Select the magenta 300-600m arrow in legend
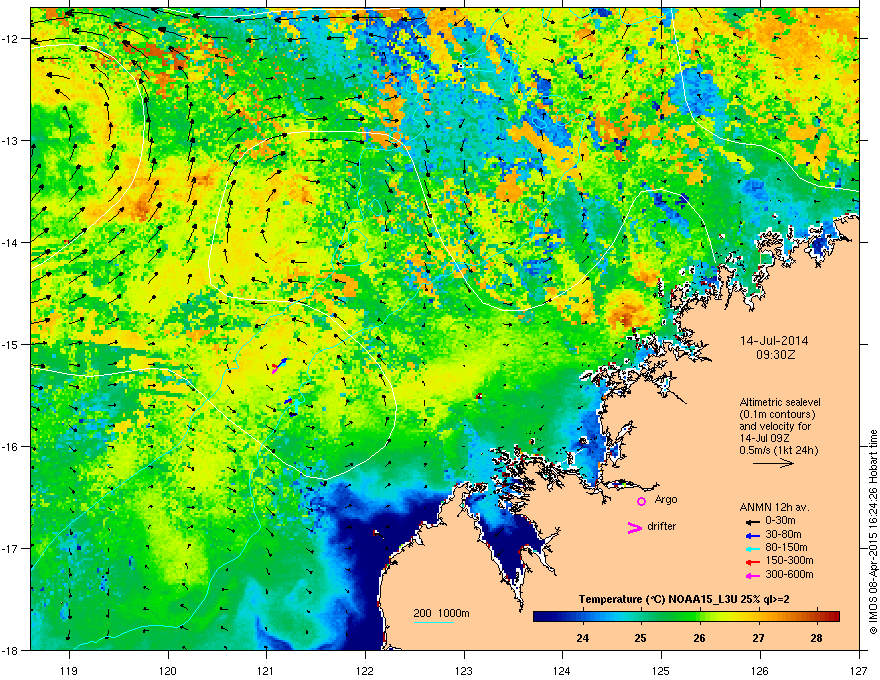Image resolution: width=880 pixels, height=680 pixels. point(753,575)
